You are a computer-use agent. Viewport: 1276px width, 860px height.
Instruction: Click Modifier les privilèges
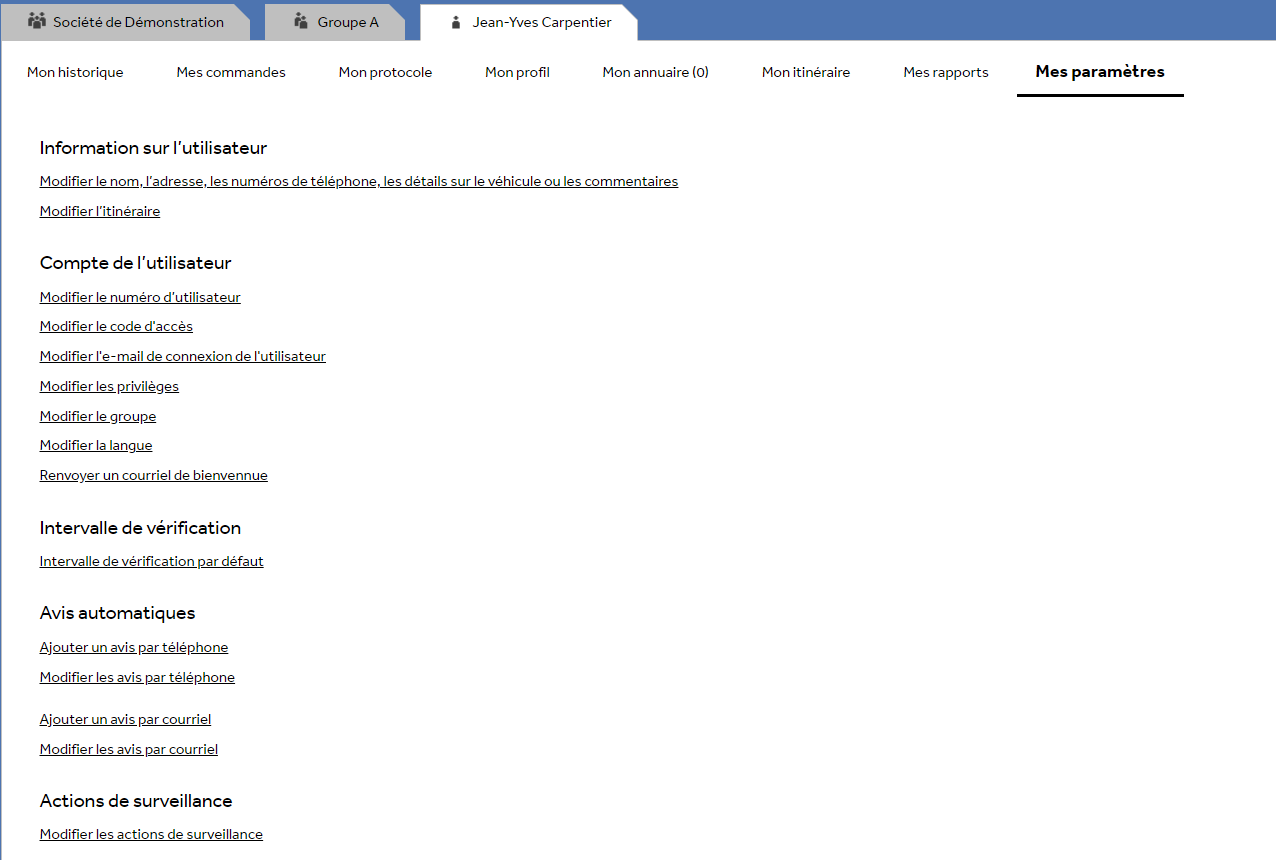click(x=109, y=386)
